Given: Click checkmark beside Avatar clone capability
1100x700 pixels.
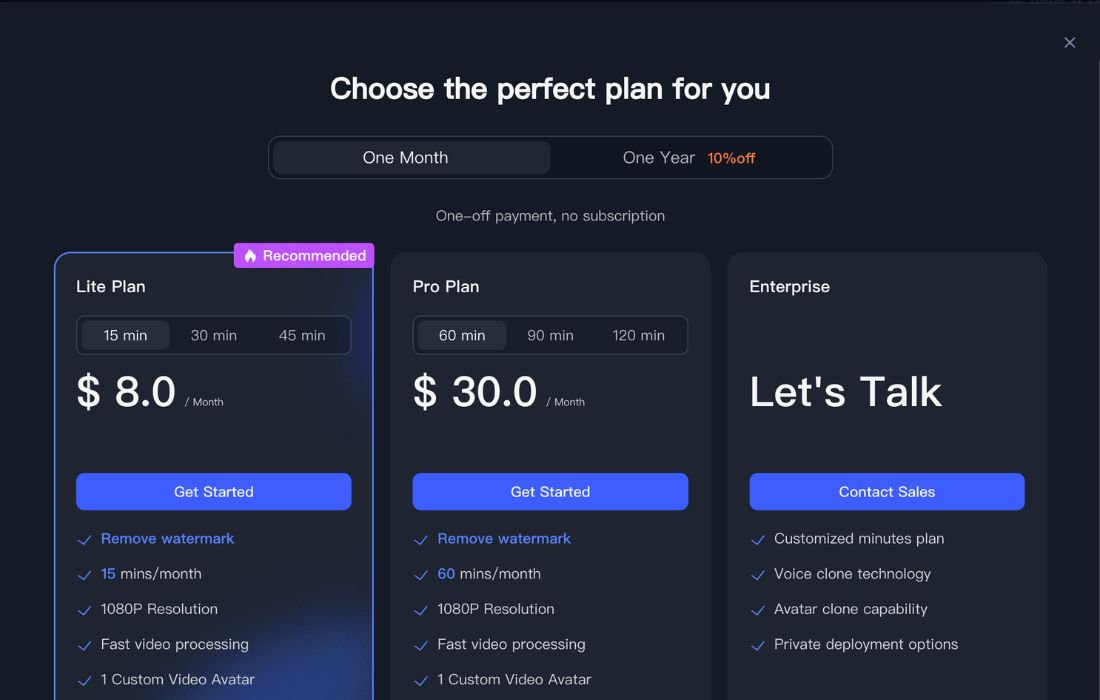Looking at the screenshot, I should (x=758, y=610).
